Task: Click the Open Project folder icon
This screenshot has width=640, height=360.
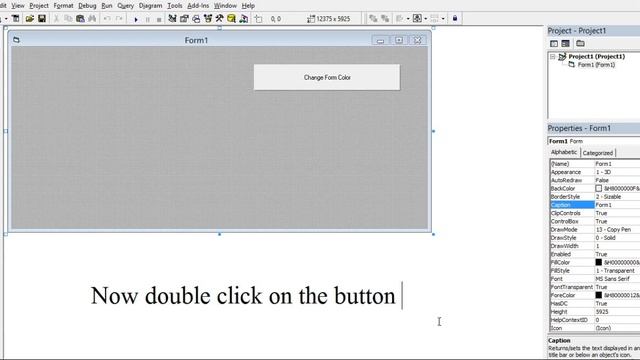Action: click(29, 19)
